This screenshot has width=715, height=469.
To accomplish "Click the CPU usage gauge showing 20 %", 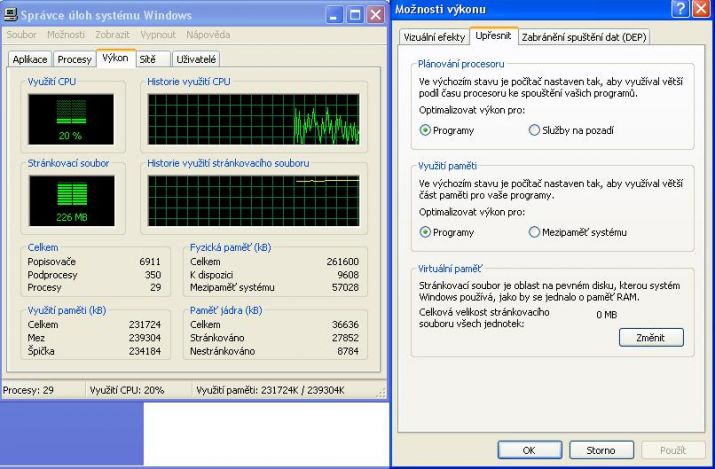I will (71, 119).
